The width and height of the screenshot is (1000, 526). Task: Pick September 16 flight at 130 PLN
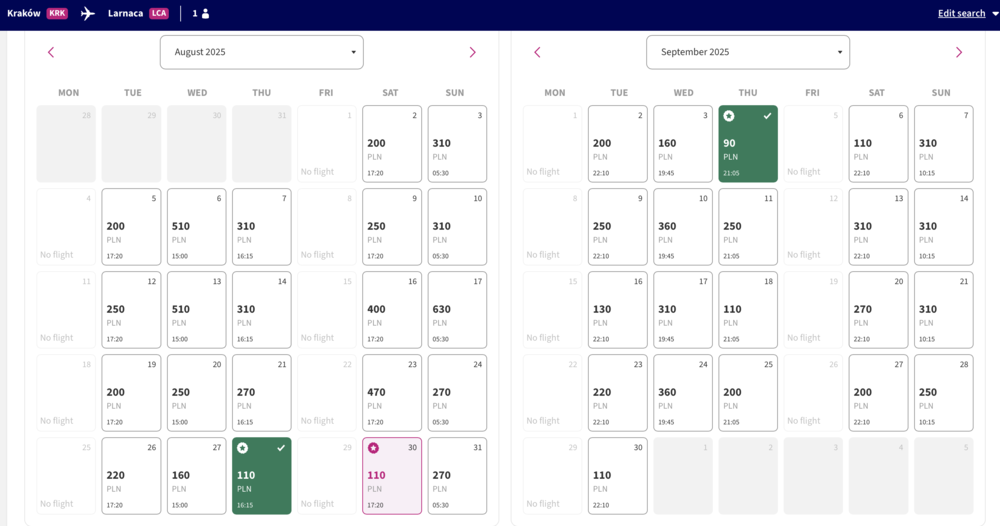tap(617, 310)
